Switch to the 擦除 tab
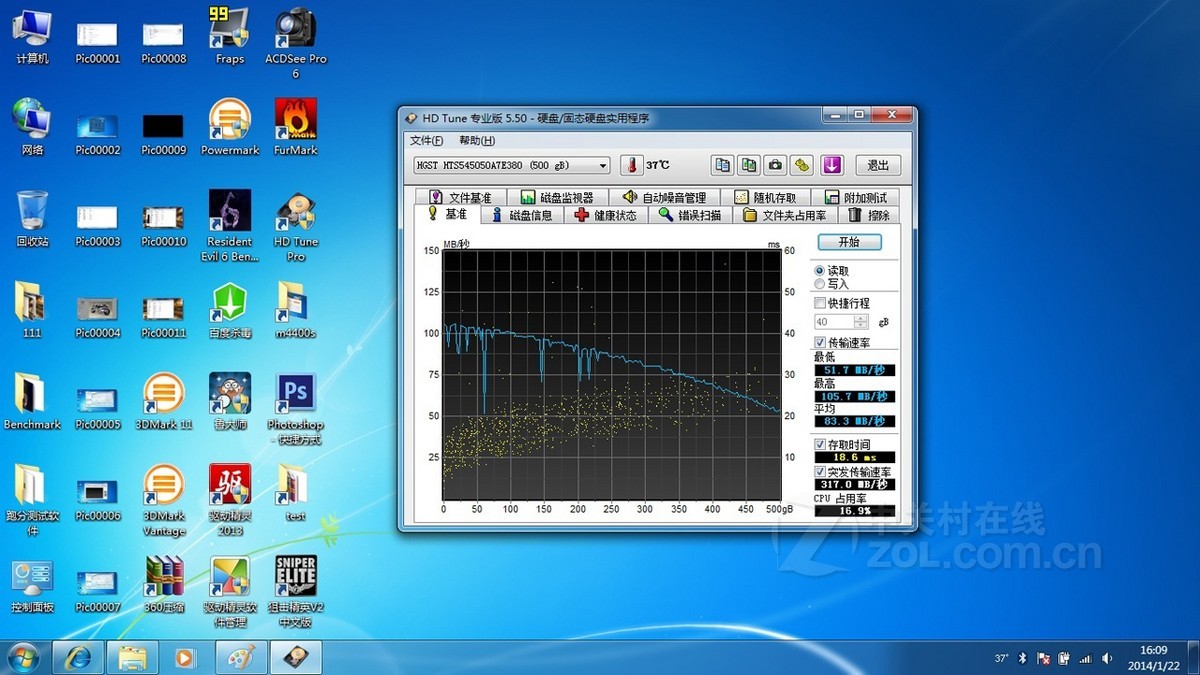 [868, 215]
